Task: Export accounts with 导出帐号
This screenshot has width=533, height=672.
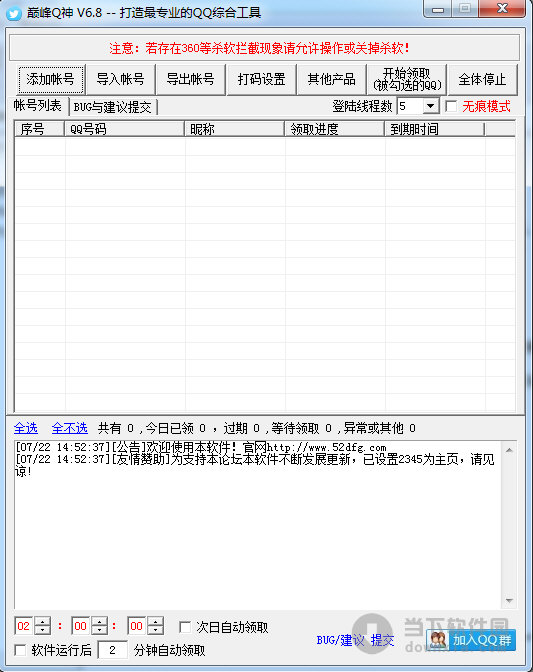Action: tap(191, 80)
